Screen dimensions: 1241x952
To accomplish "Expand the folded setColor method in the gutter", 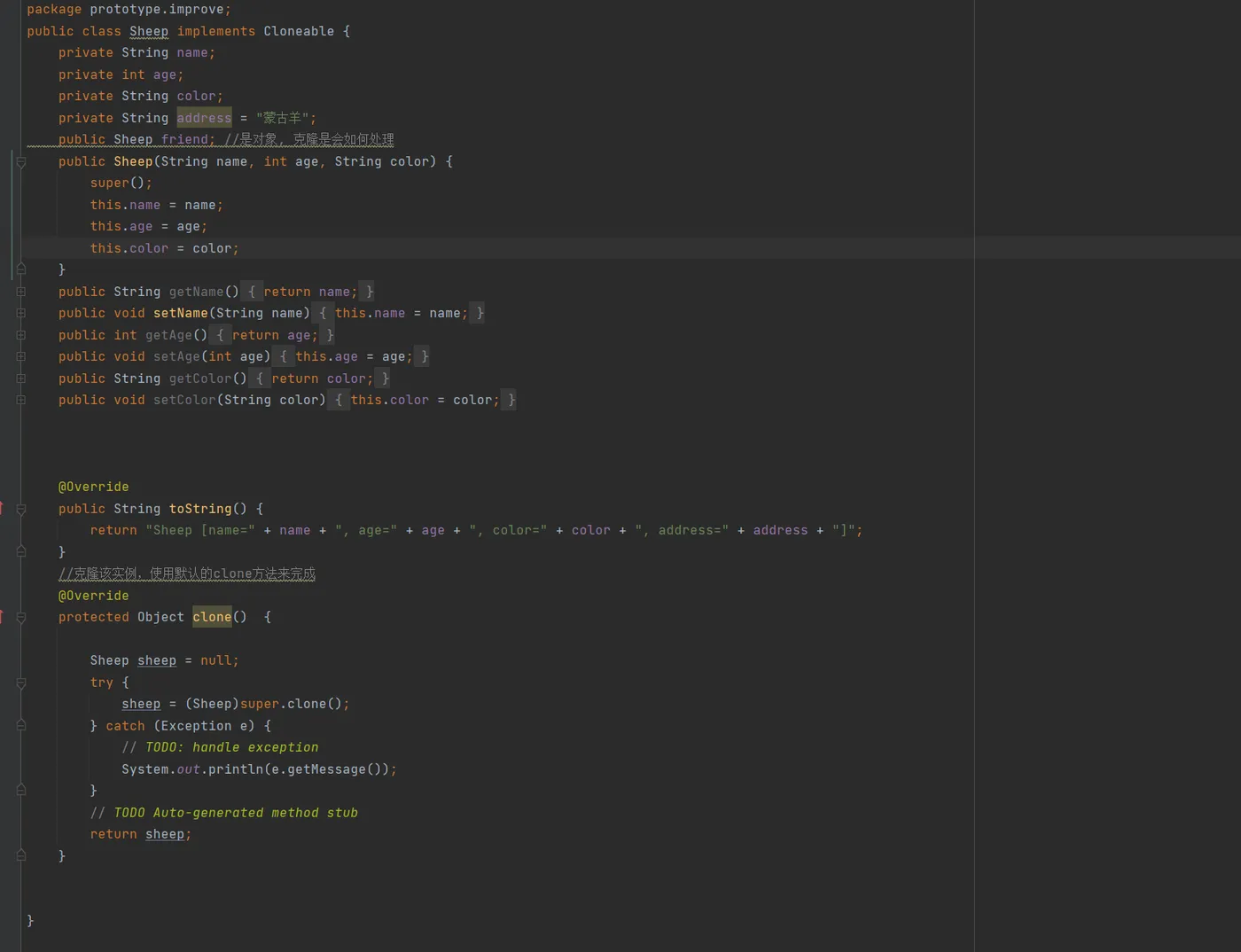I will (21, 400).
